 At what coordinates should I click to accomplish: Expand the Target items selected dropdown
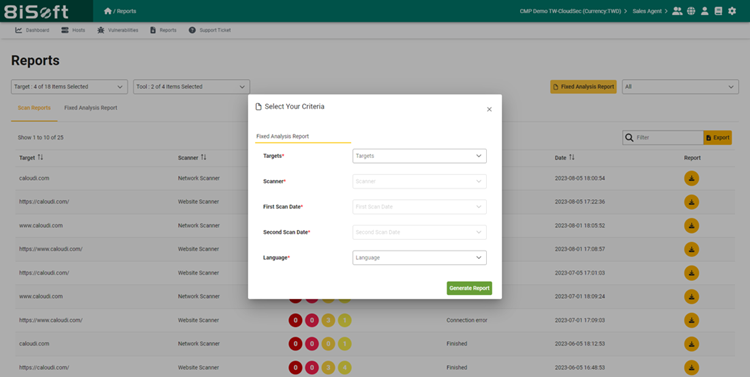click(69, 87)
